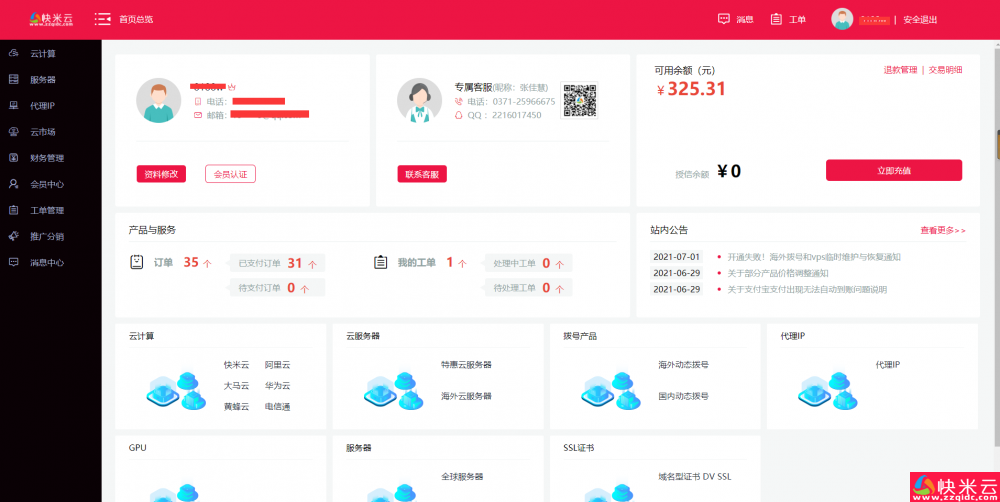
Task: Click the QQ icon beside 2216017450
Action: (458, 115)
